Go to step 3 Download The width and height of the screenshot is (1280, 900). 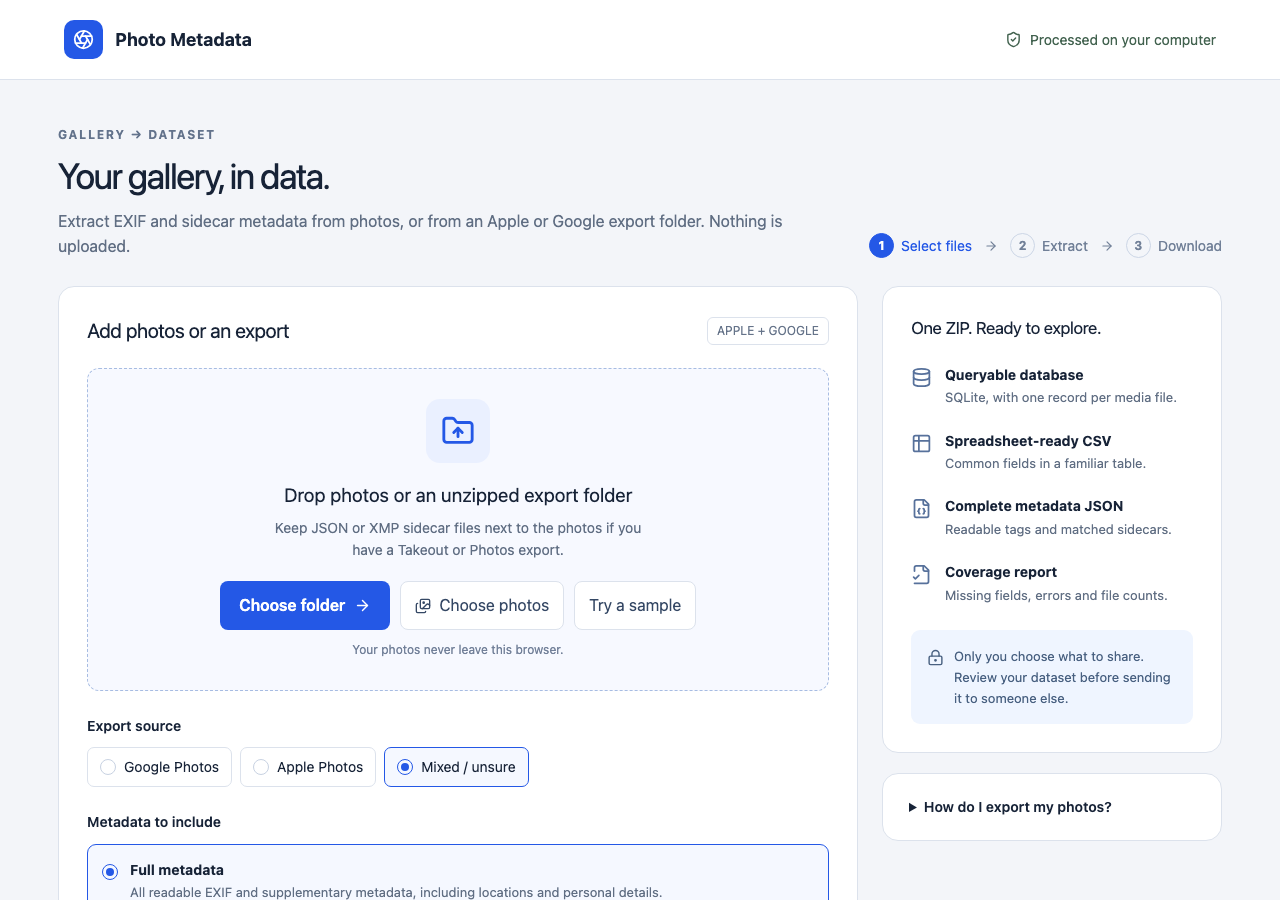(x=1174, y=246)
